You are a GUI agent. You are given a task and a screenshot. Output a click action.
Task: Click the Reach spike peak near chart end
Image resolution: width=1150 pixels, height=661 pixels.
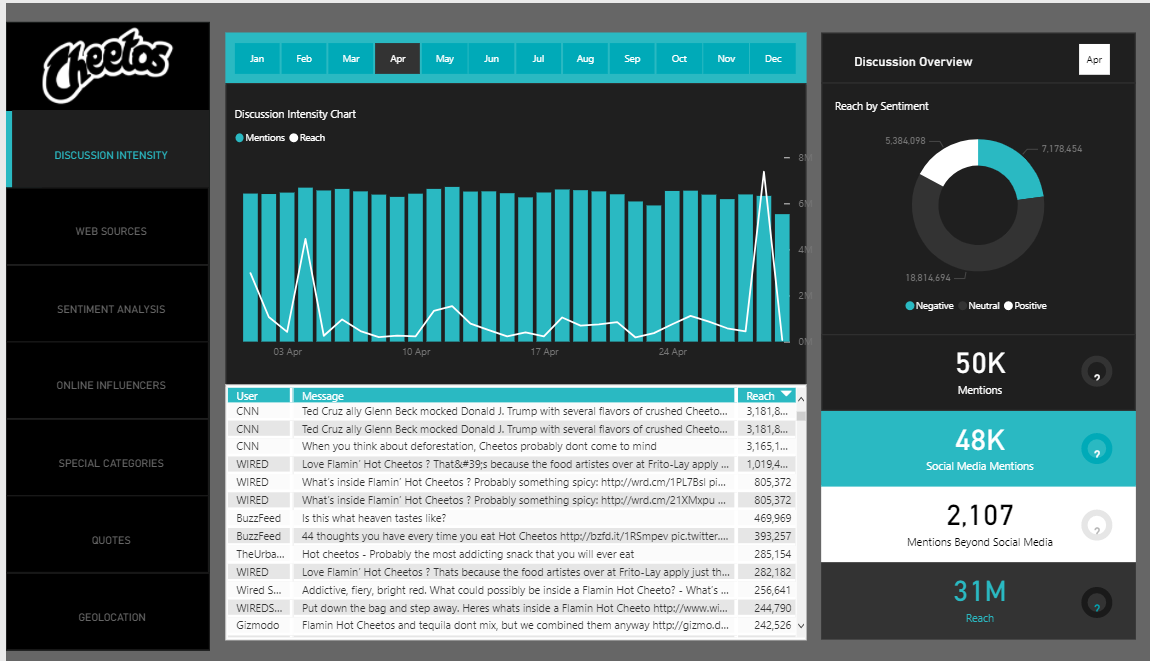pyautogui.click(x=763, y=174)
